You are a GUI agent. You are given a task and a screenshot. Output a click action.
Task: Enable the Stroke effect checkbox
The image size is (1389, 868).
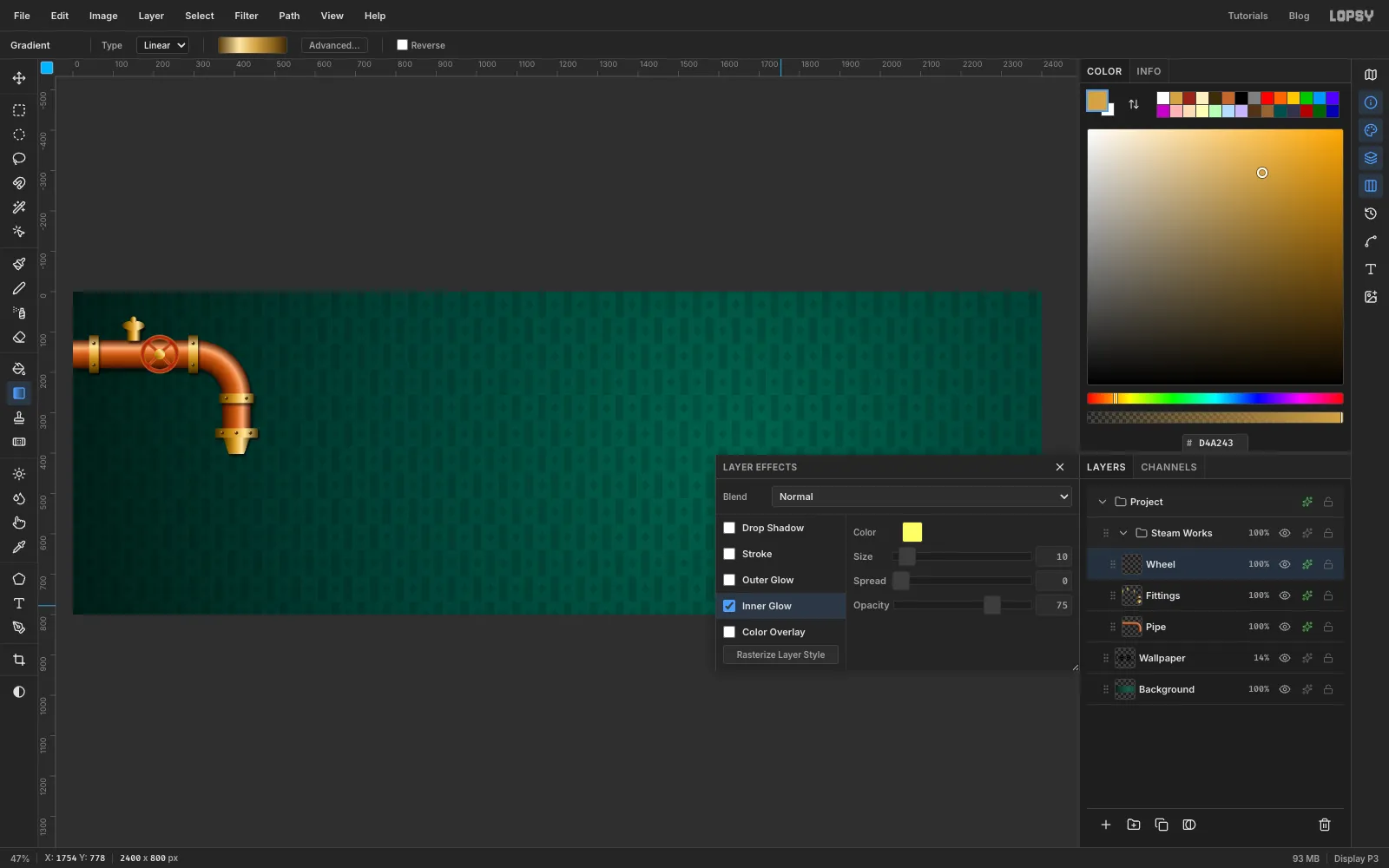(729, 554)
